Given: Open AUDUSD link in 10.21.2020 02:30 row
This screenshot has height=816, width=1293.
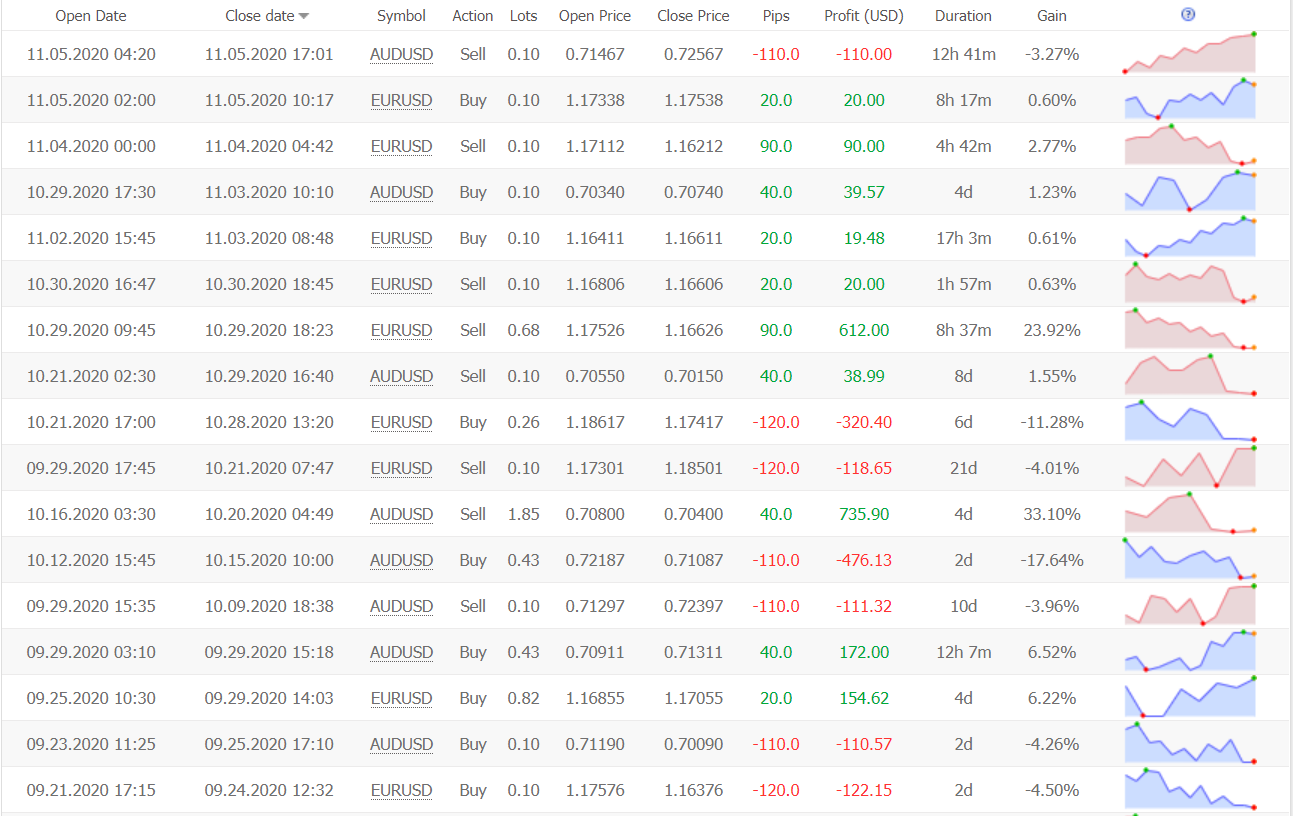Looking at the screenshot, I should pyautogui.click(x=401, y=376).
